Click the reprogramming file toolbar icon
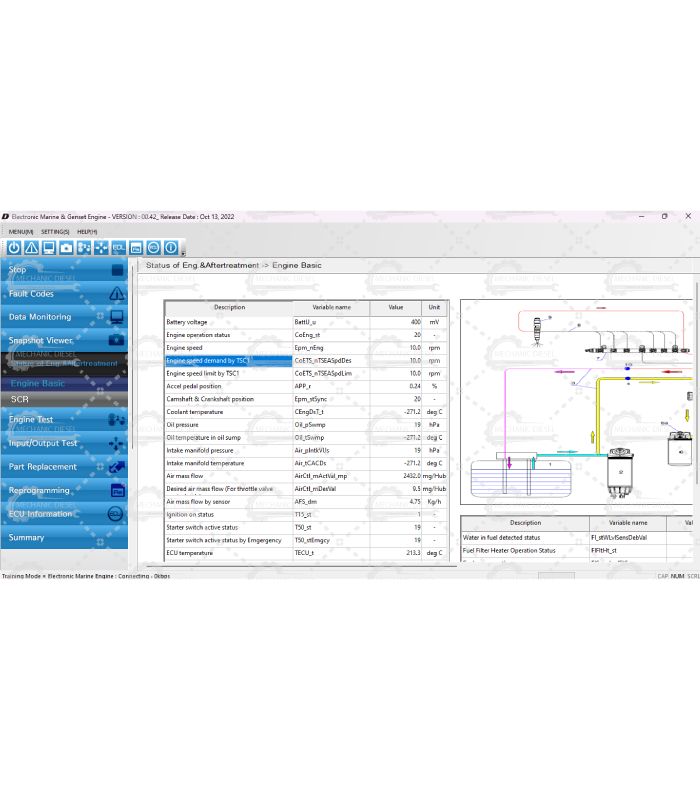700x800 pixels. tap(136, 247)
